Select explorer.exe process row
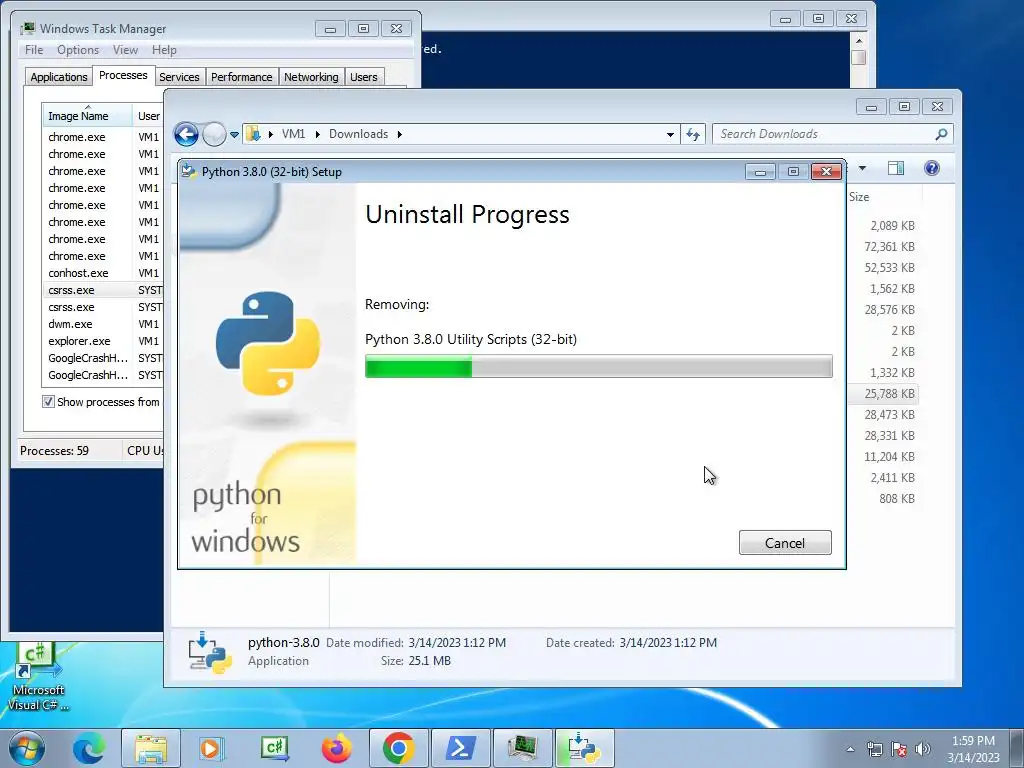The height and width of the screenshot is (768, 1024). 103,341
